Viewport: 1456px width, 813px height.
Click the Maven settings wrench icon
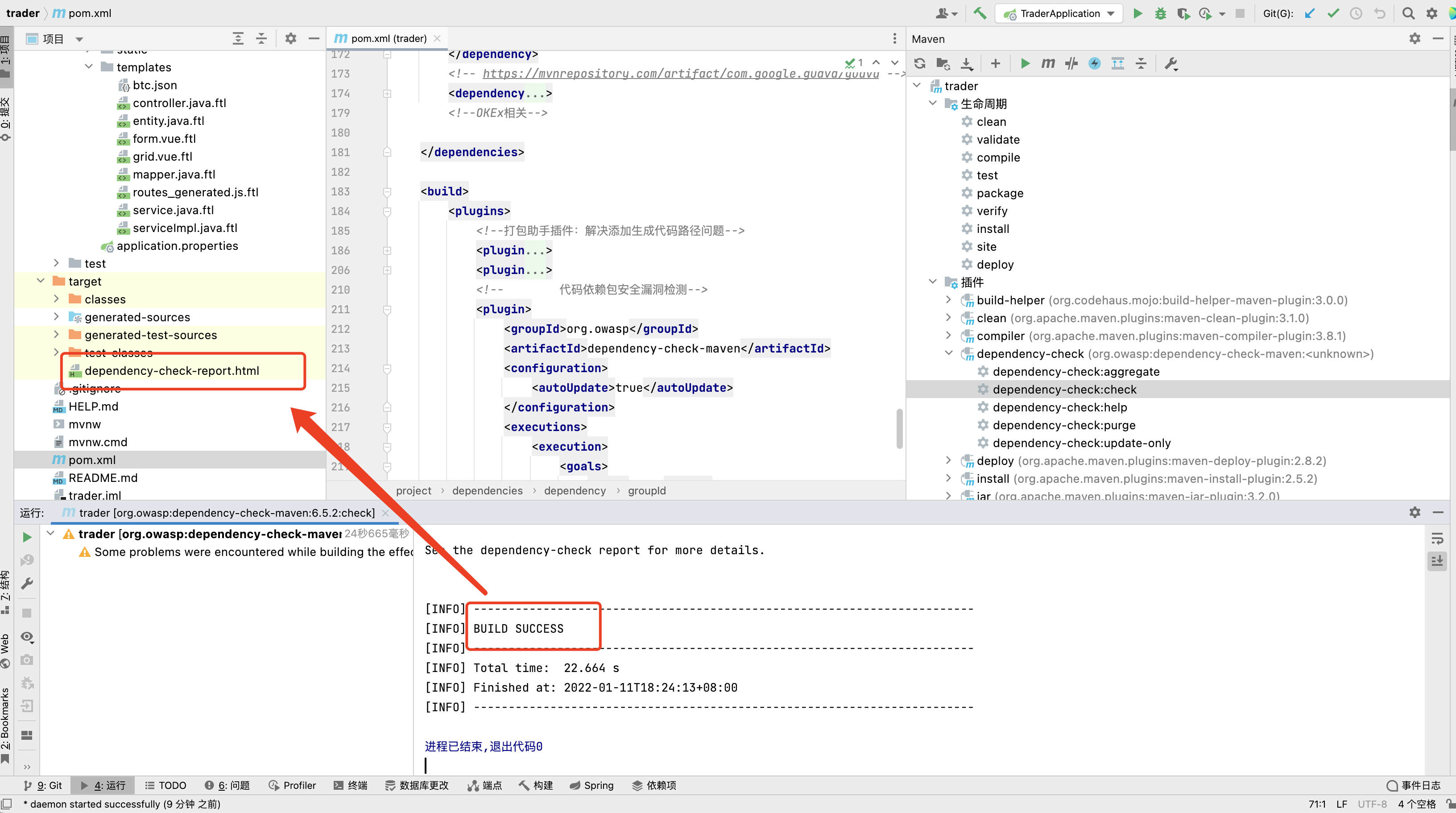tap(1171, 63)
